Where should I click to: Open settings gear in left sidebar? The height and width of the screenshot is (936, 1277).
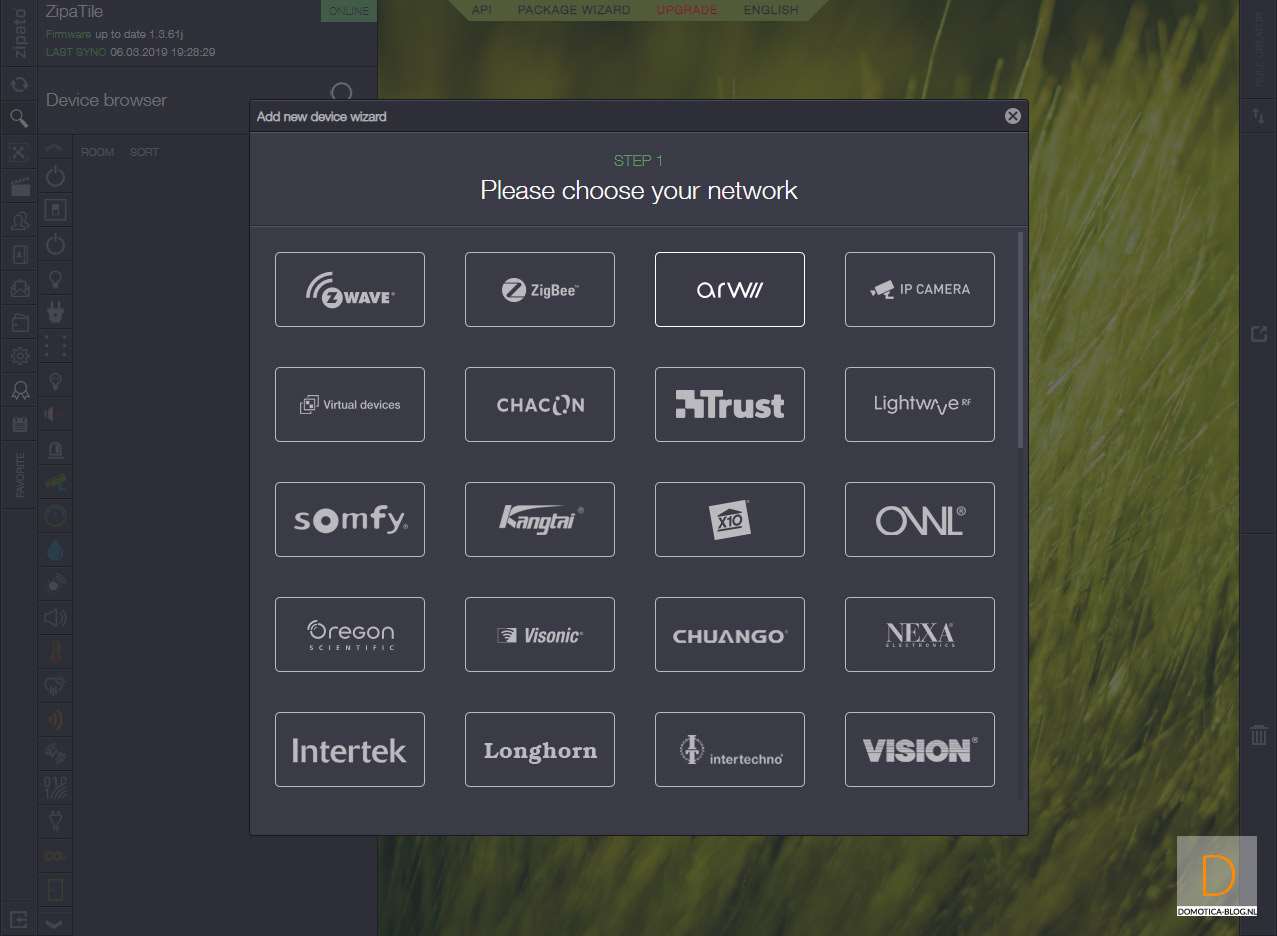coord(19,356)
